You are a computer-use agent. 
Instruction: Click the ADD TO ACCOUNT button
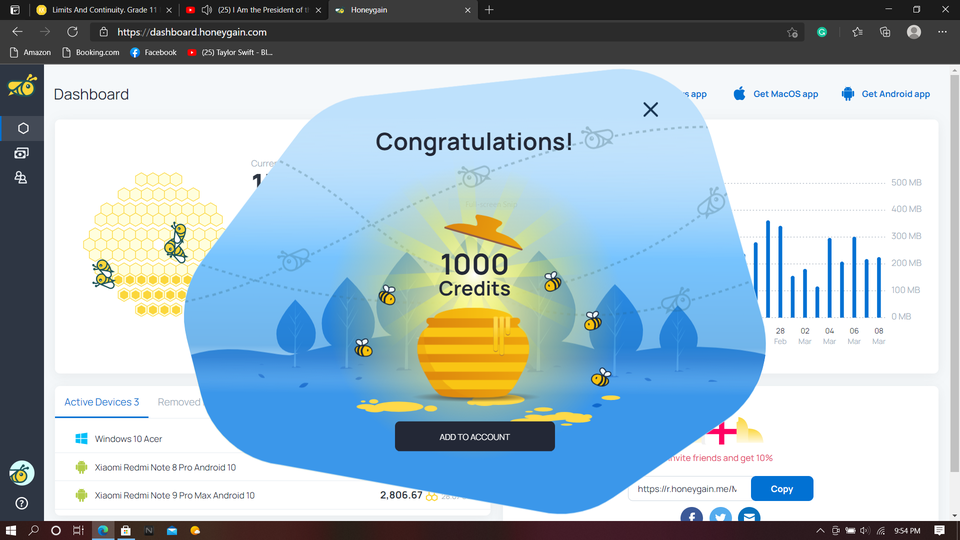point(474,437)
